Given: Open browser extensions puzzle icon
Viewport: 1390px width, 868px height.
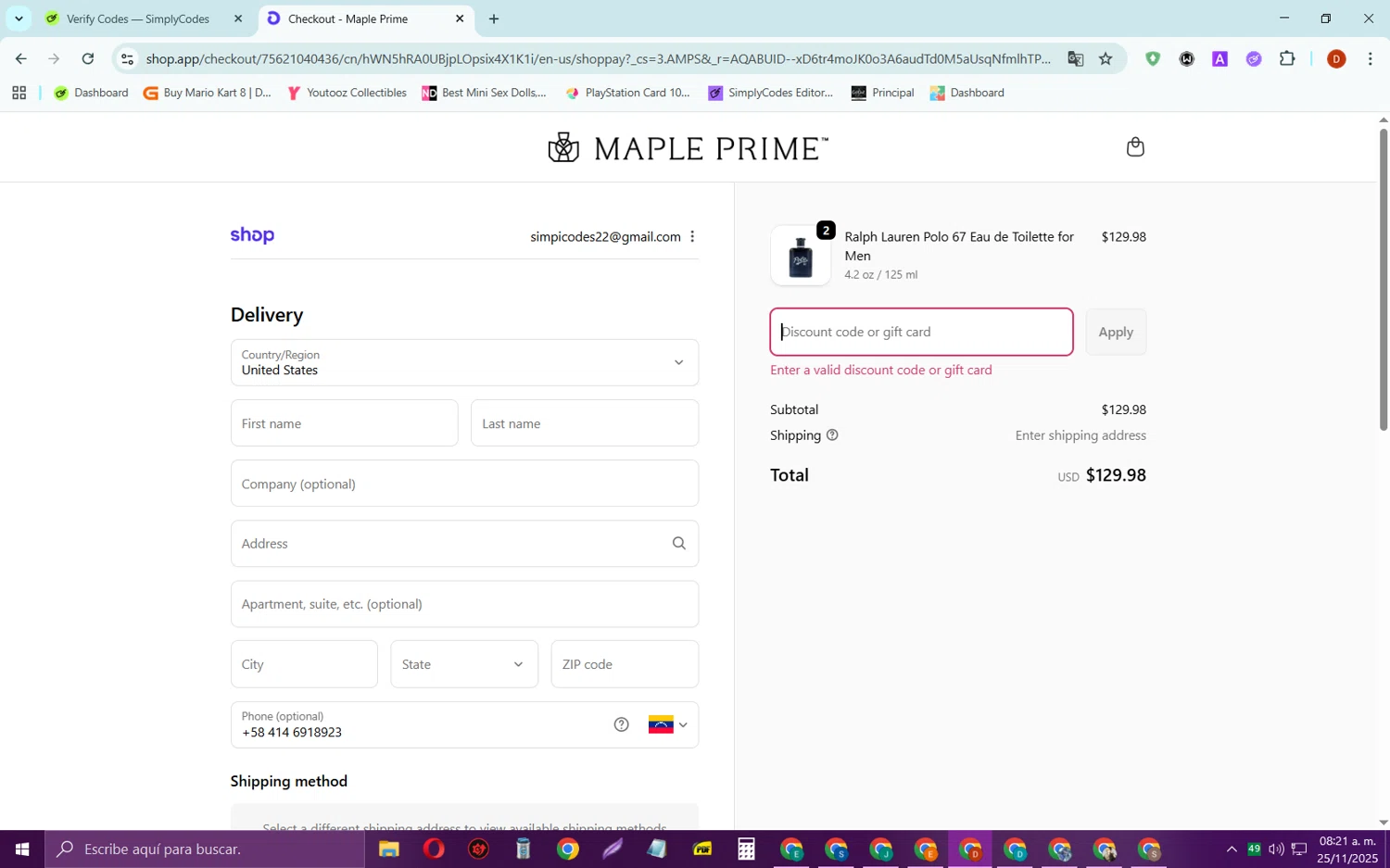Looking at the screenshot, I should point(1287,58).
